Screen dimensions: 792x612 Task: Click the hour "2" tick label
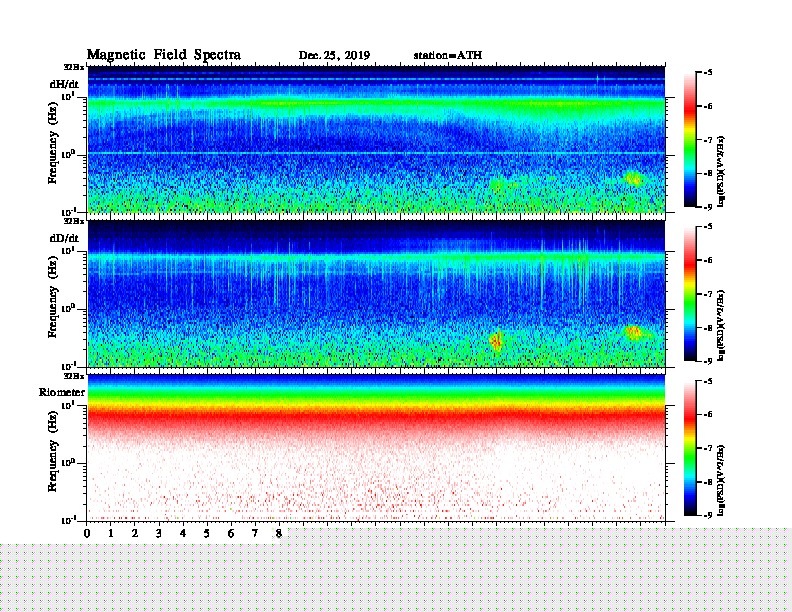[x=135, y=533]
